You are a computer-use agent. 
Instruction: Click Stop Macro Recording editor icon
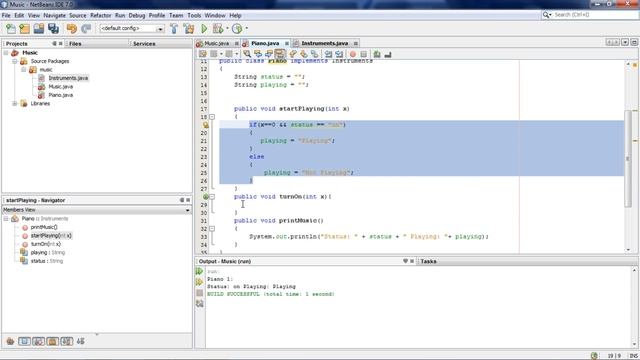[364, 54]
